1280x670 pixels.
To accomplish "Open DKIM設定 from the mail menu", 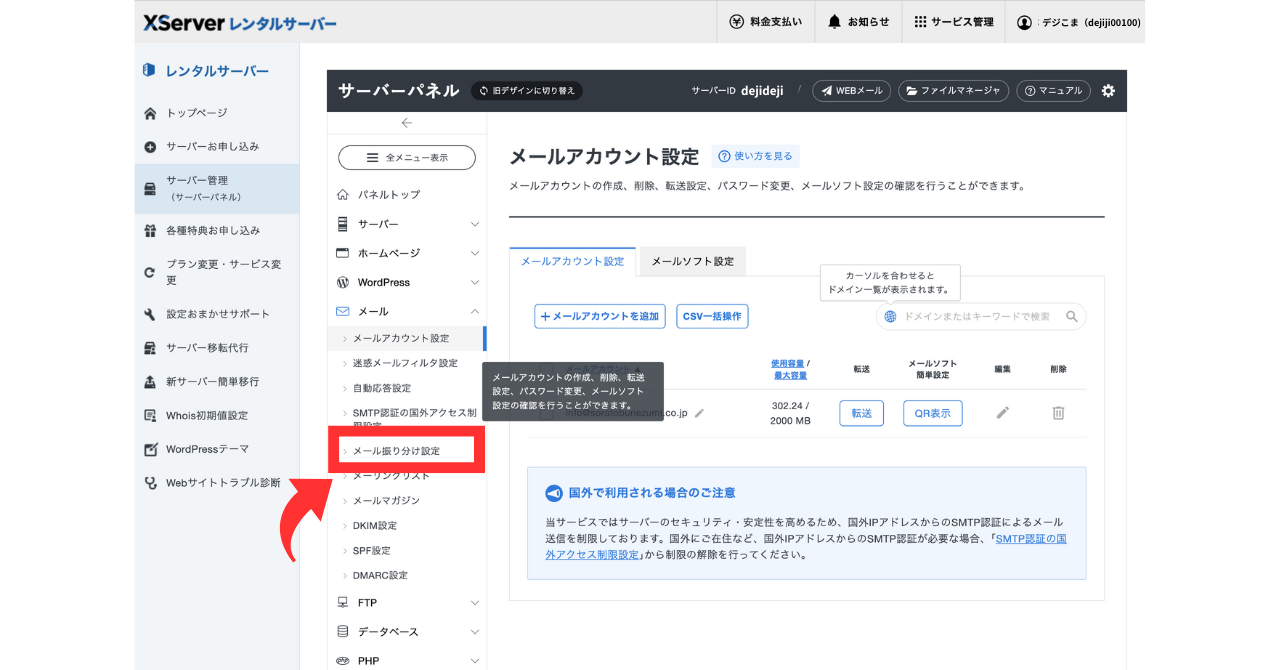I will [x=375, y=526].
